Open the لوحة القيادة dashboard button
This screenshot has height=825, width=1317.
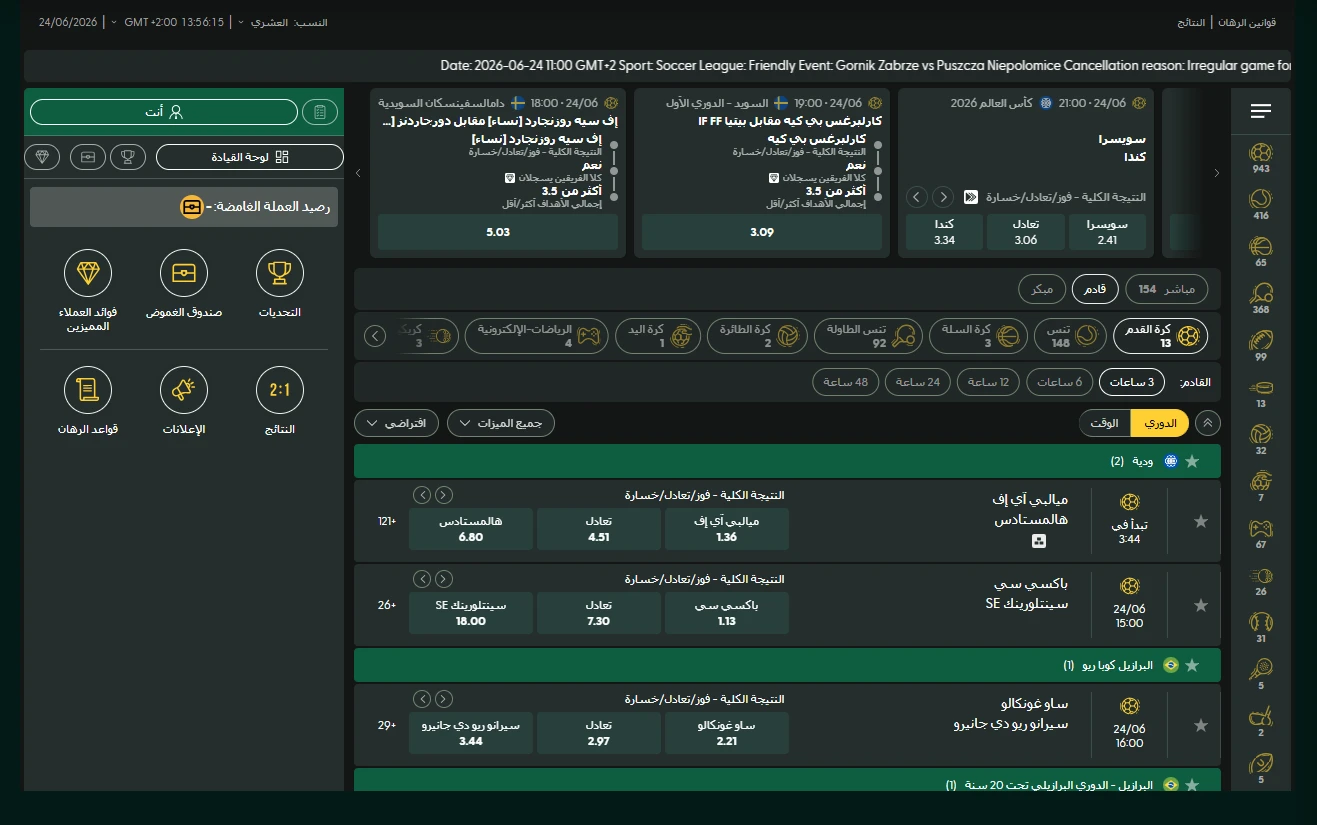pyautogui.click(x=250, y=157)
